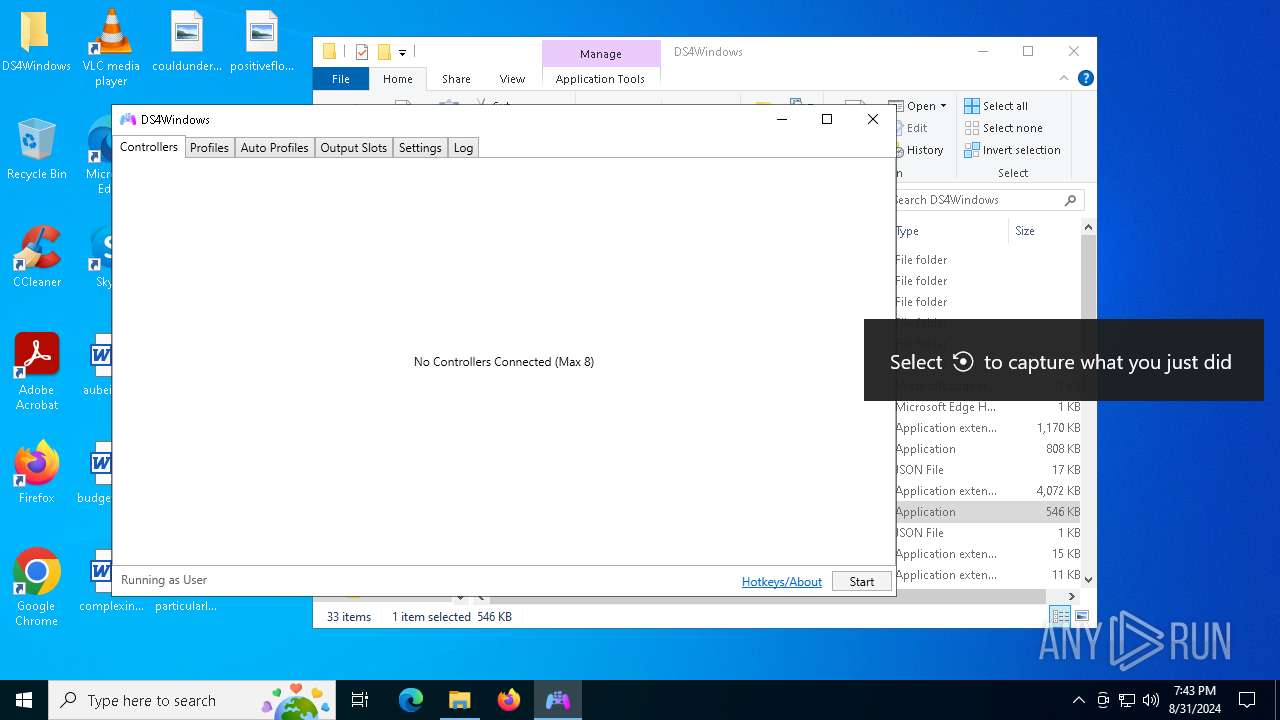
Task: Switch to the Output Slots tab
Action: pos(353,148)
